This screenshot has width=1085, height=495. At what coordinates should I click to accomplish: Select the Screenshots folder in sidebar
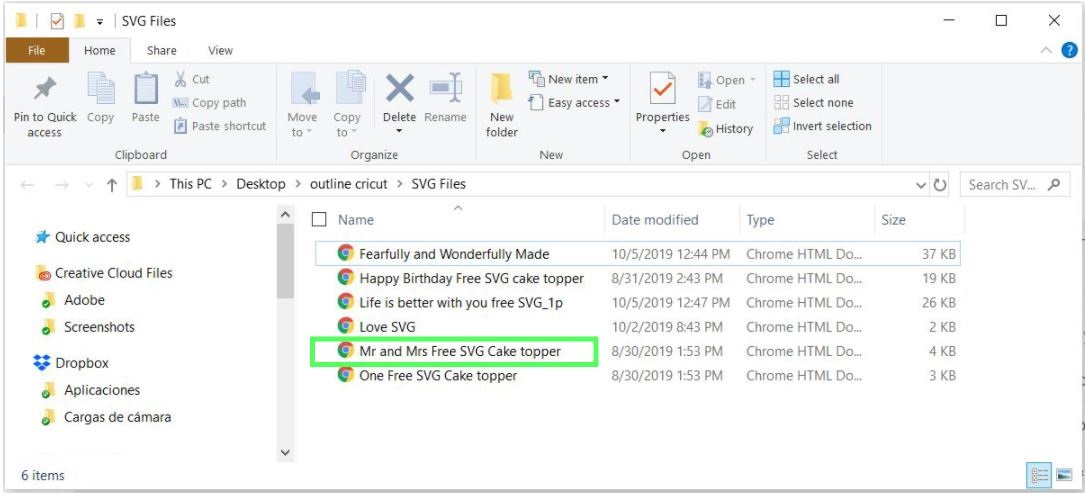tap(88, 327)
